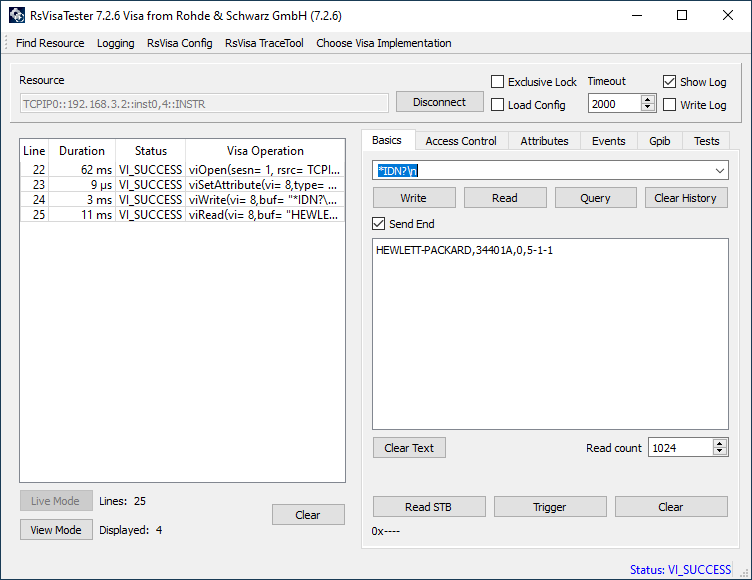
Task: Click the RsVisaTester app icon in title bar
Action: pos(17,15)
